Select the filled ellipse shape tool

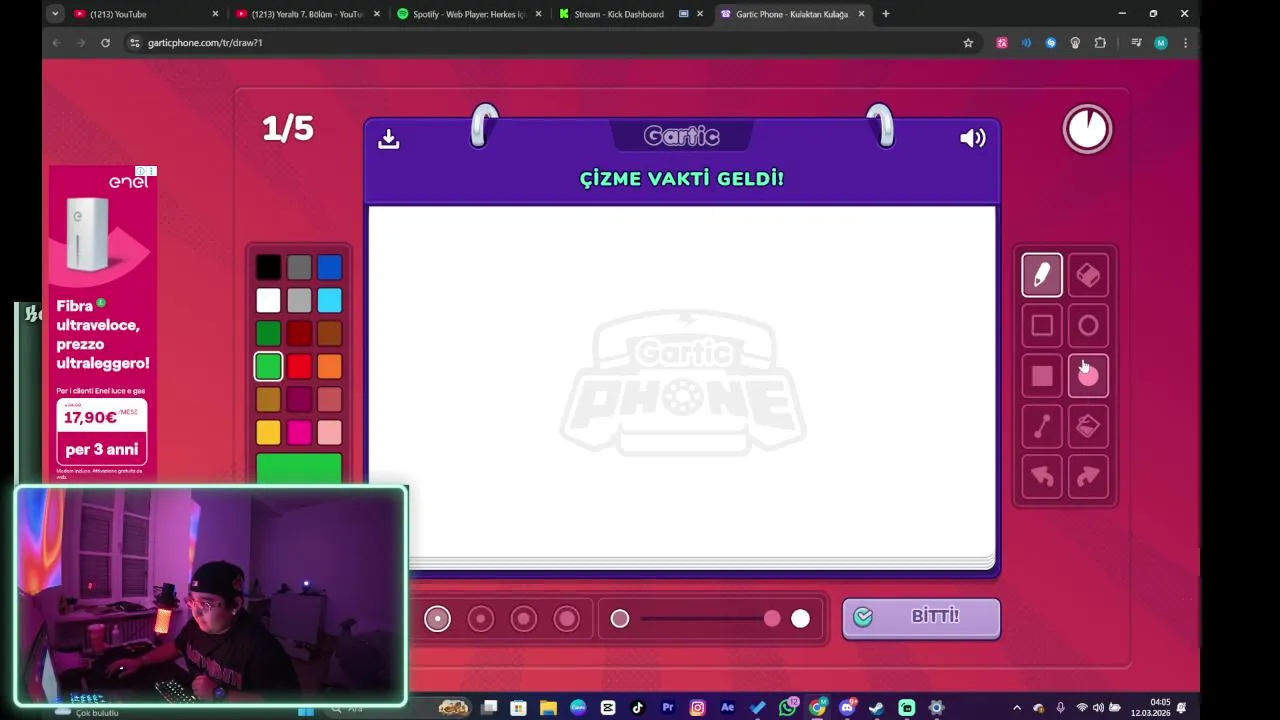click(x=1088, y=376)
